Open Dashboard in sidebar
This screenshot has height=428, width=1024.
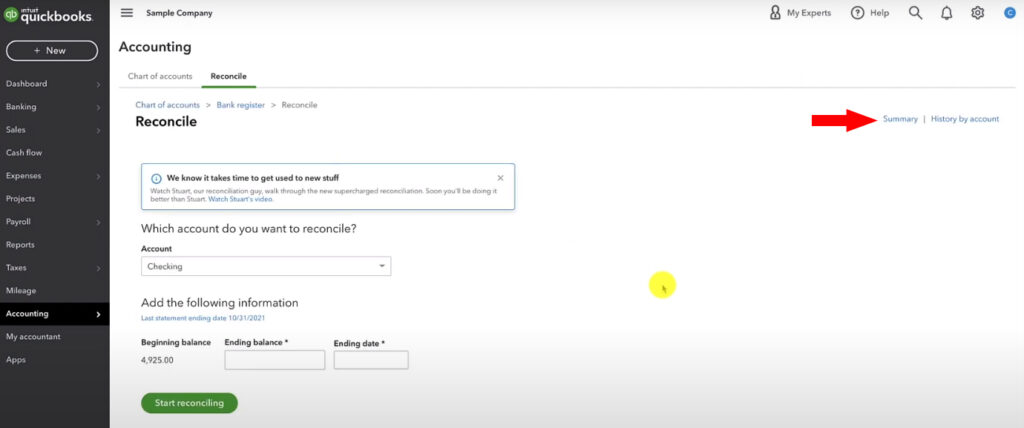click(x=26, y=84)
